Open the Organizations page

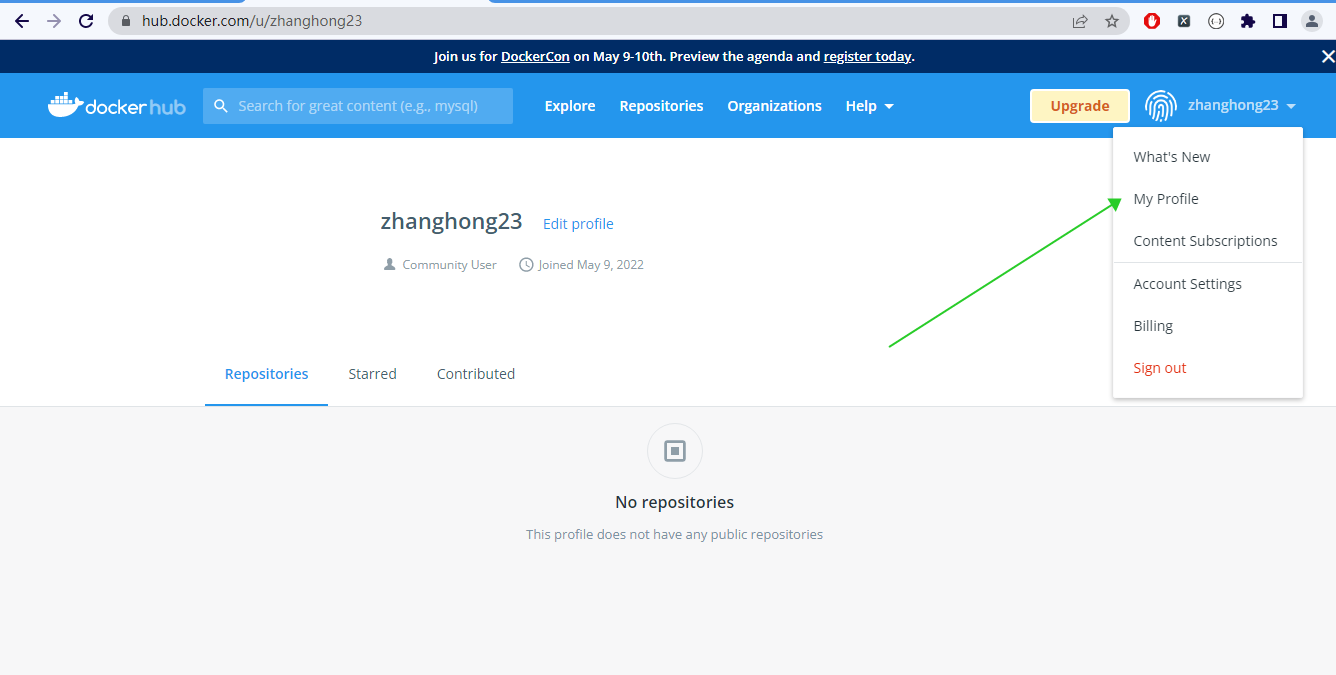coord(774,106)
